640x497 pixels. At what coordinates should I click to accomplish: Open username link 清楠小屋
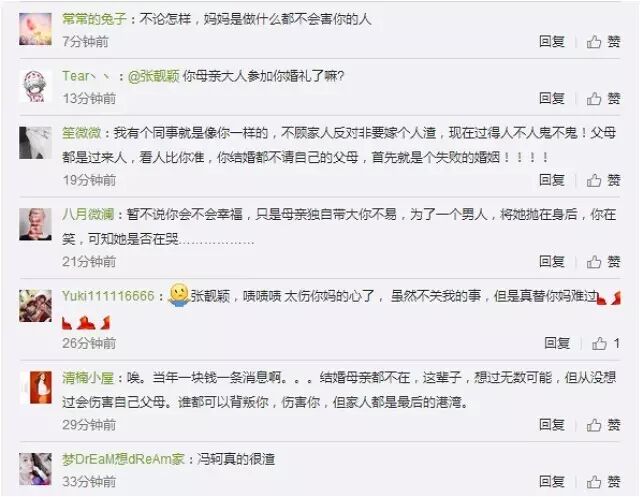point(88,378)
